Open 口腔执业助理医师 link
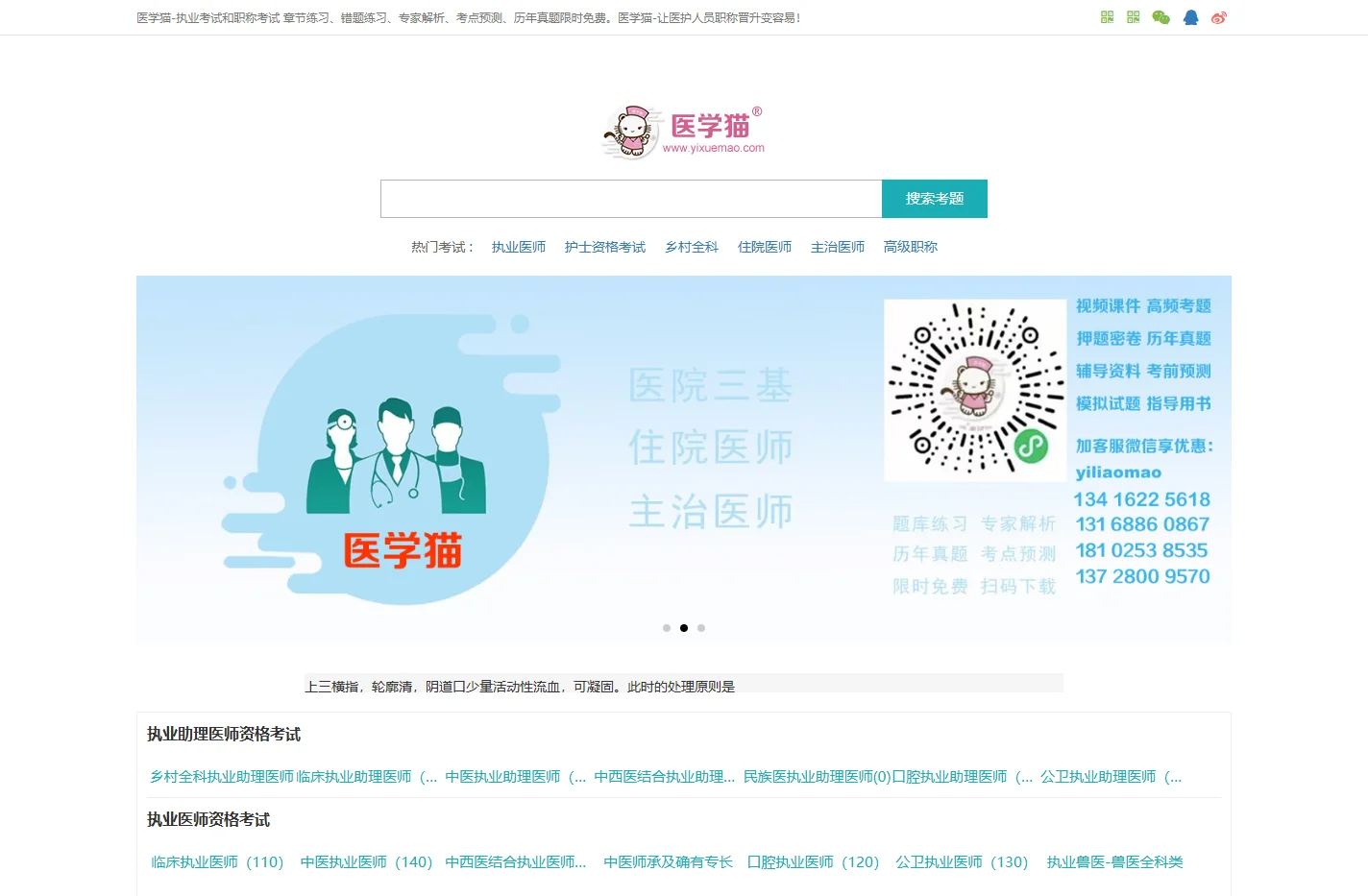The image size is (1368, 896). [963, 777]
